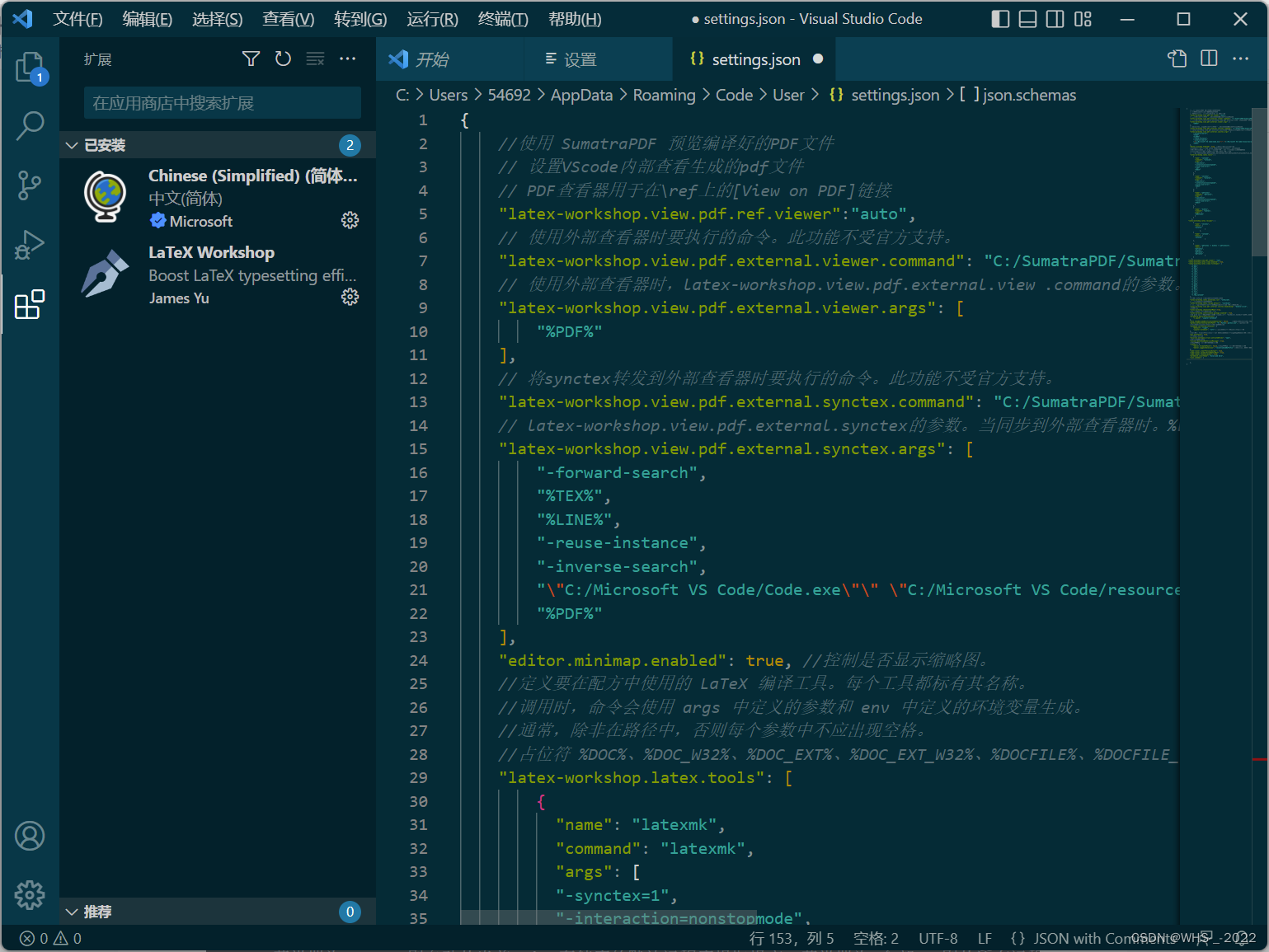Open Source Control from the Activity Bar
1269x952 pixels.
(x=30, y=185)
